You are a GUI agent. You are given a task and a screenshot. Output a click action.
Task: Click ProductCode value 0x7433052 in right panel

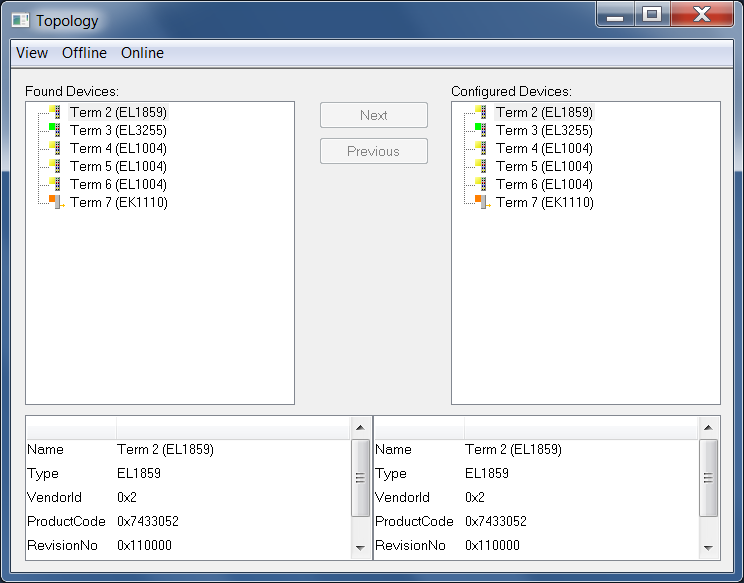point(496,521)
